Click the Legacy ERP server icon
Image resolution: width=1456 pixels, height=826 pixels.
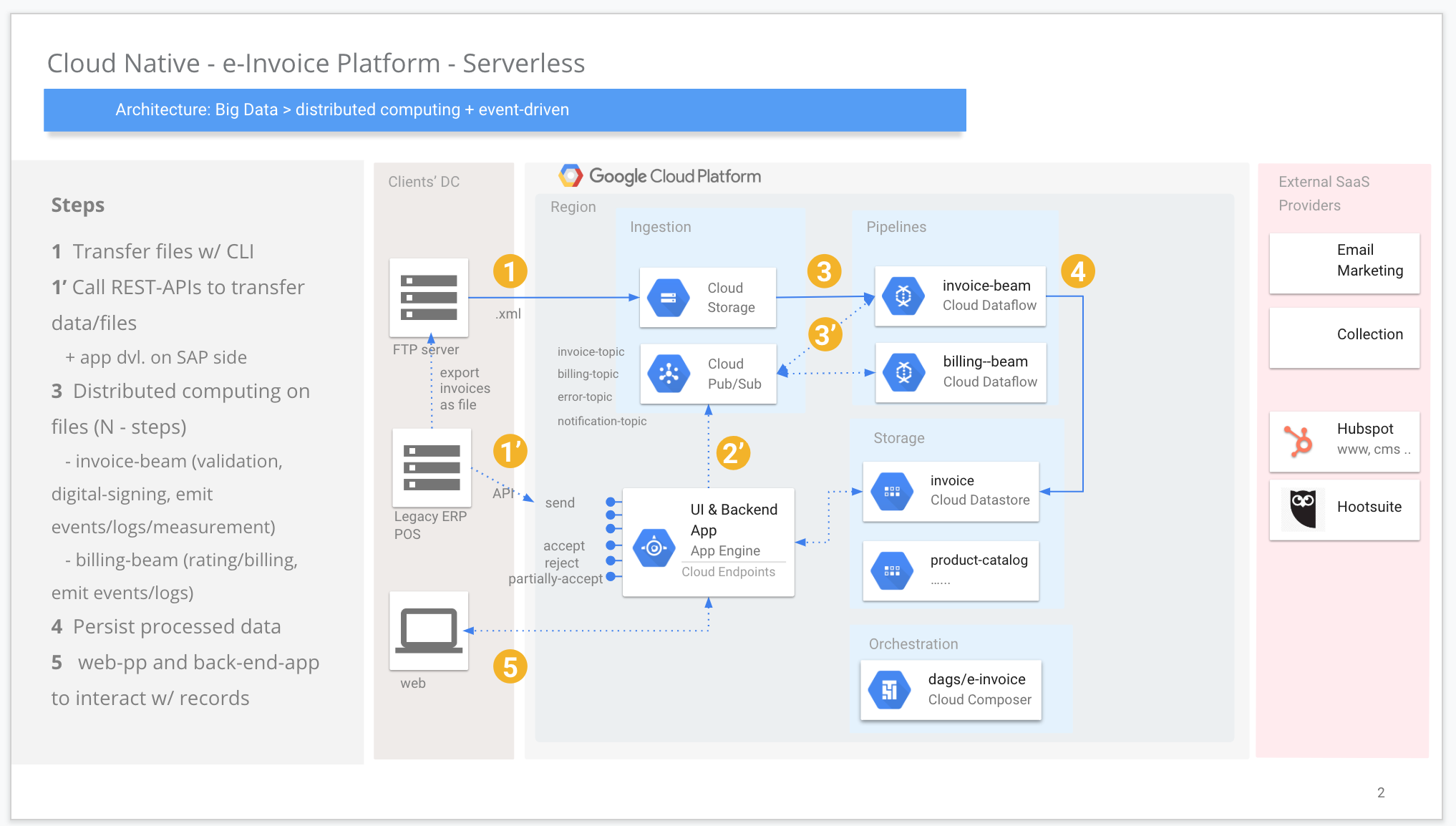coord(432,467)
